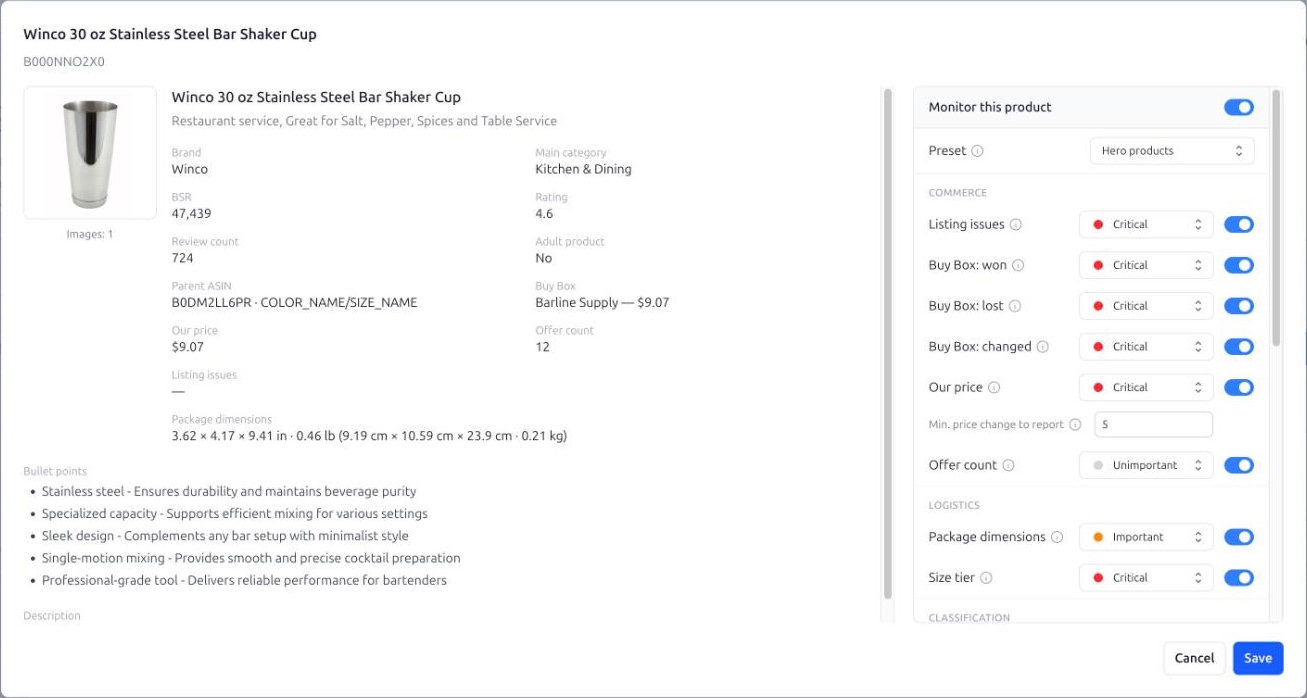Click the info icon beside Our price setting
Image resolution: width=1307 pixels, height=698 pixels.
994,388
